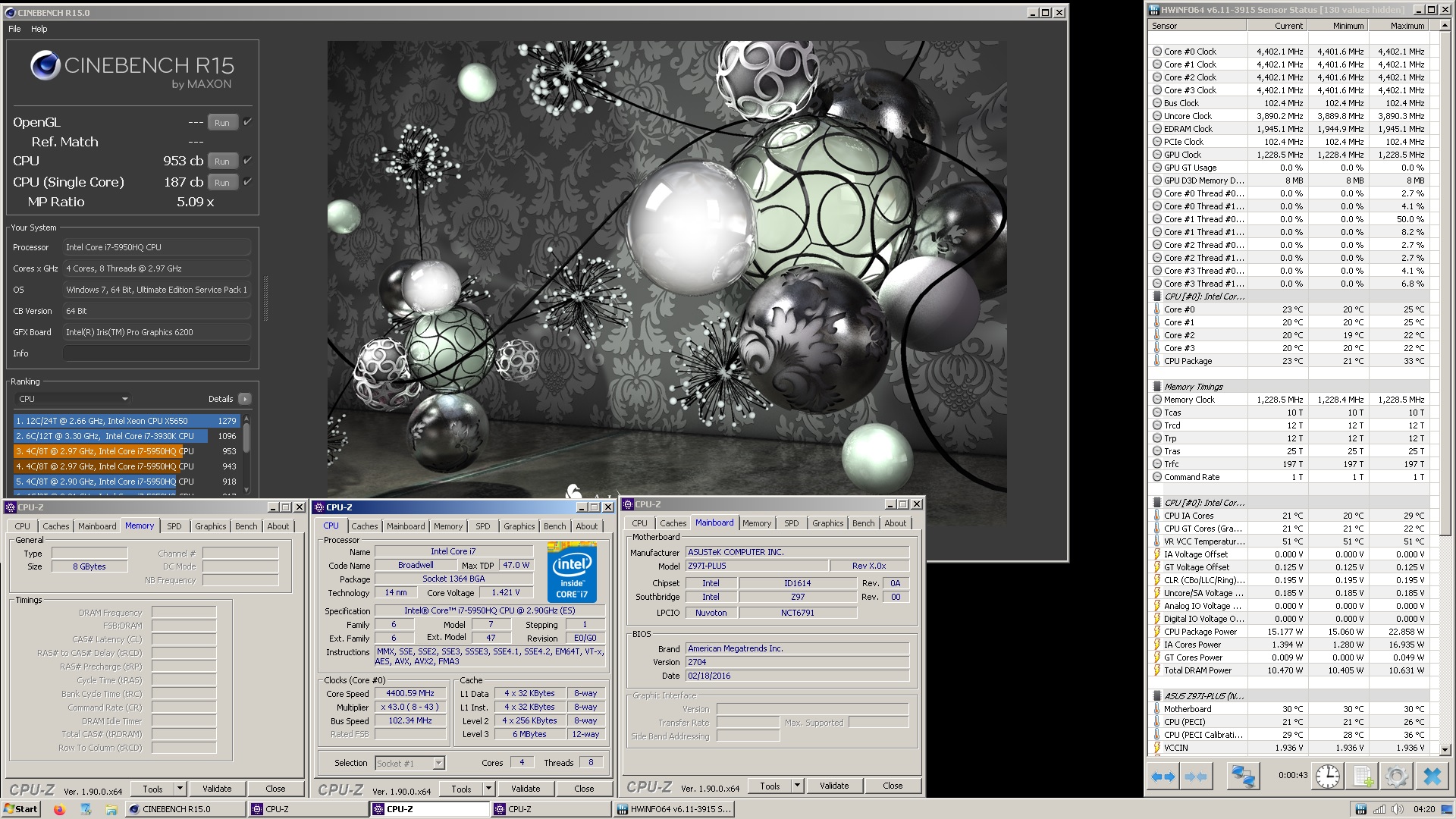
Task: Click HWiNFO scrollbar down arrow
Action: pos(1445,749)
